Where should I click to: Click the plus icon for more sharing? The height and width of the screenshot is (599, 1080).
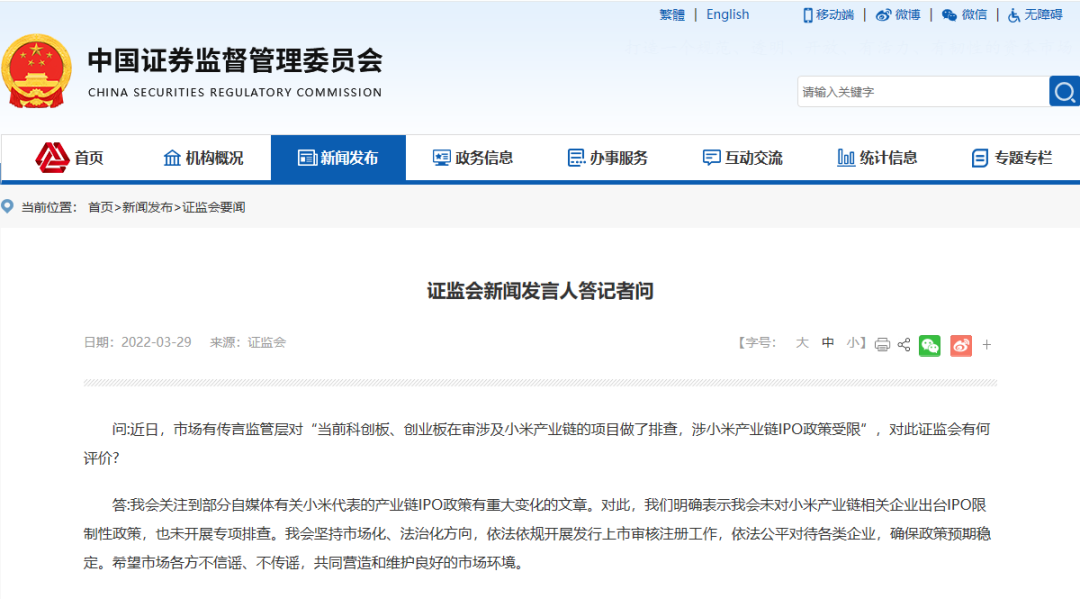tap(987, 345)
